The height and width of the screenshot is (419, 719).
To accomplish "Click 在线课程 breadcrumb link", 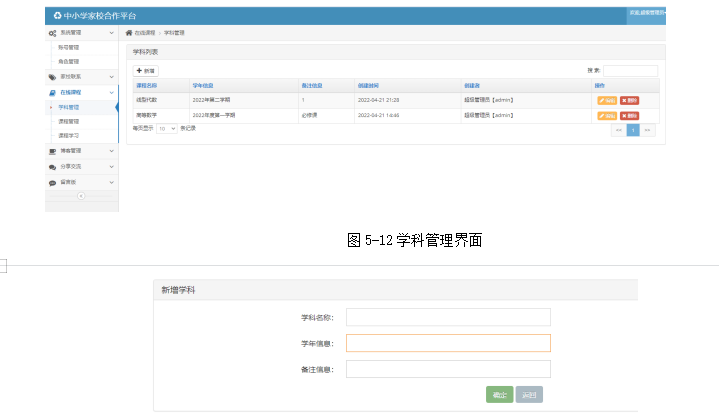I will coord(145,33).
